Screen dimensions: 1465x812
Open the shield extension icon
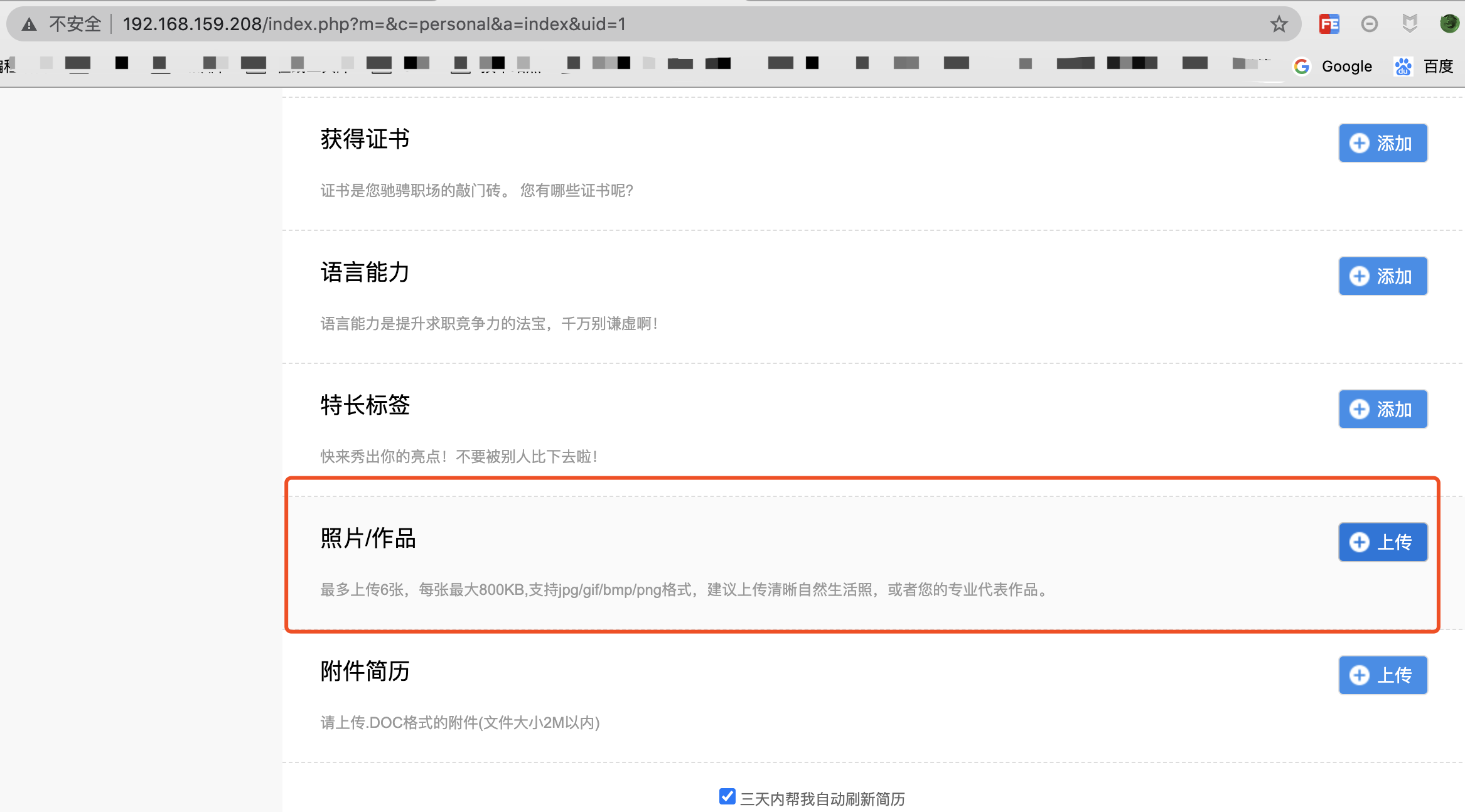1410,24
